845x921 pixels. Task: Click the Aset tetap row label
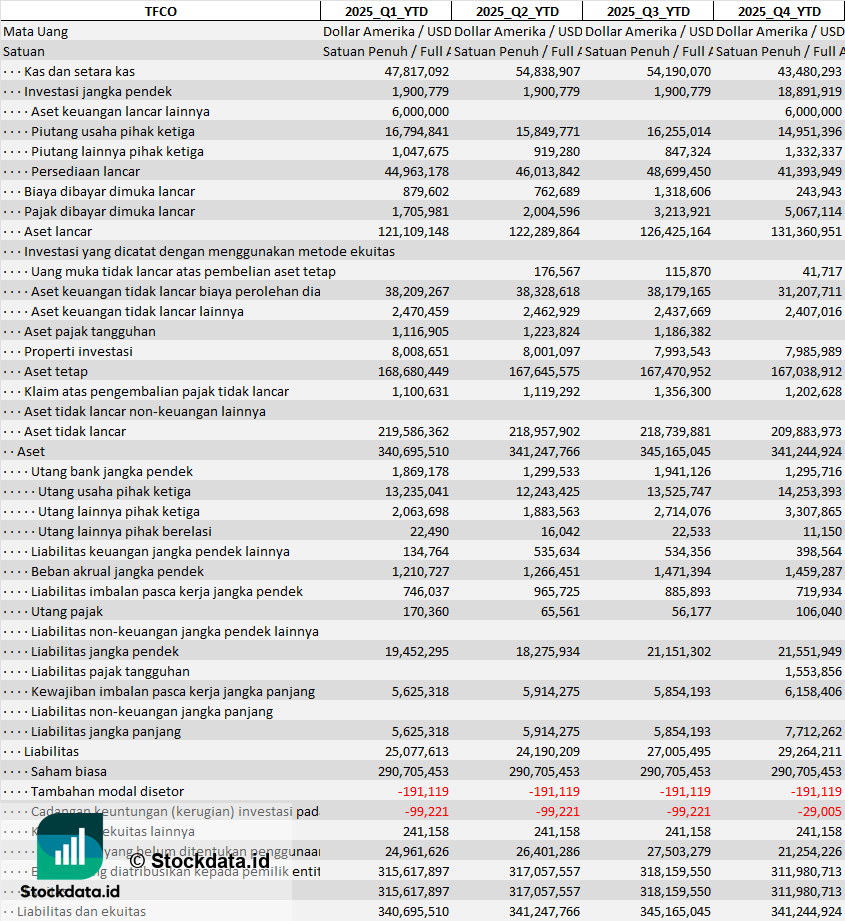[56, 371]
